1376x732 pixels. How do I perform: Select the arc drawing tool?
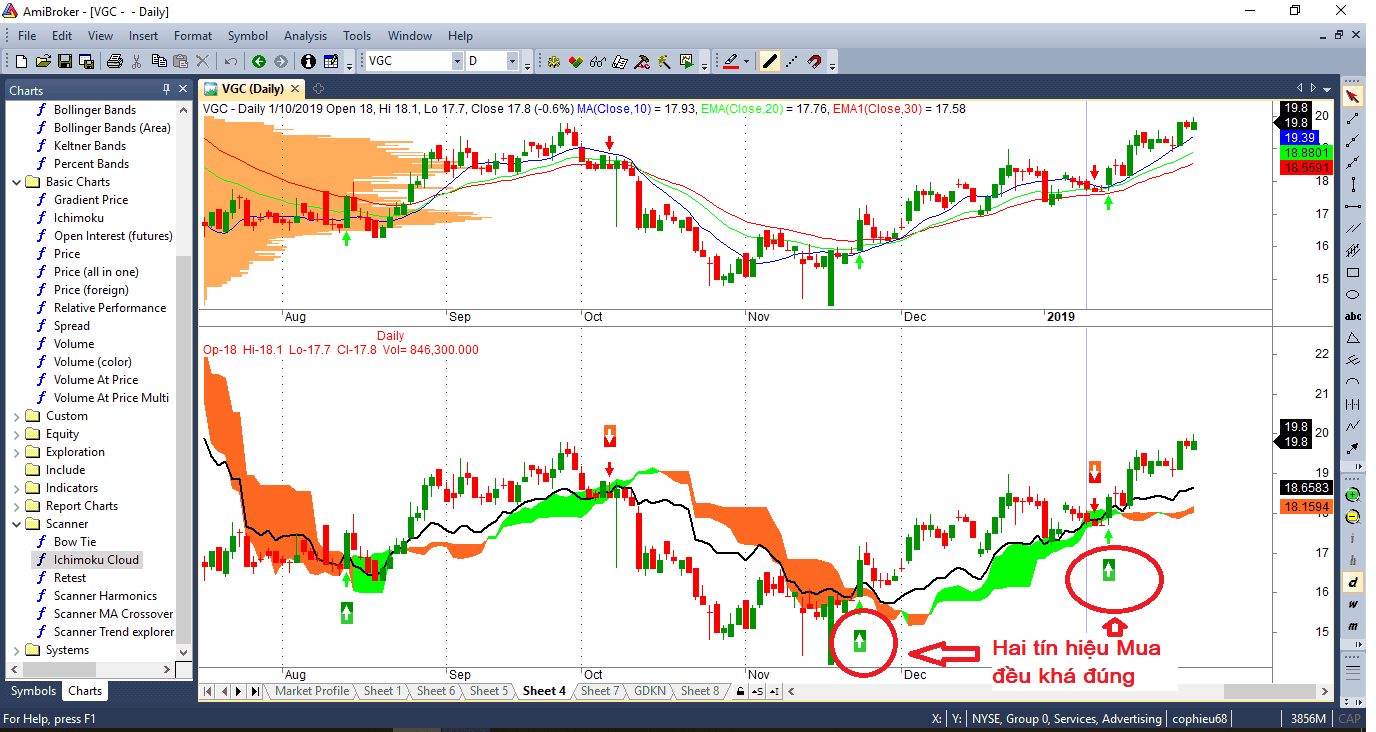[x=1353, y=382]
